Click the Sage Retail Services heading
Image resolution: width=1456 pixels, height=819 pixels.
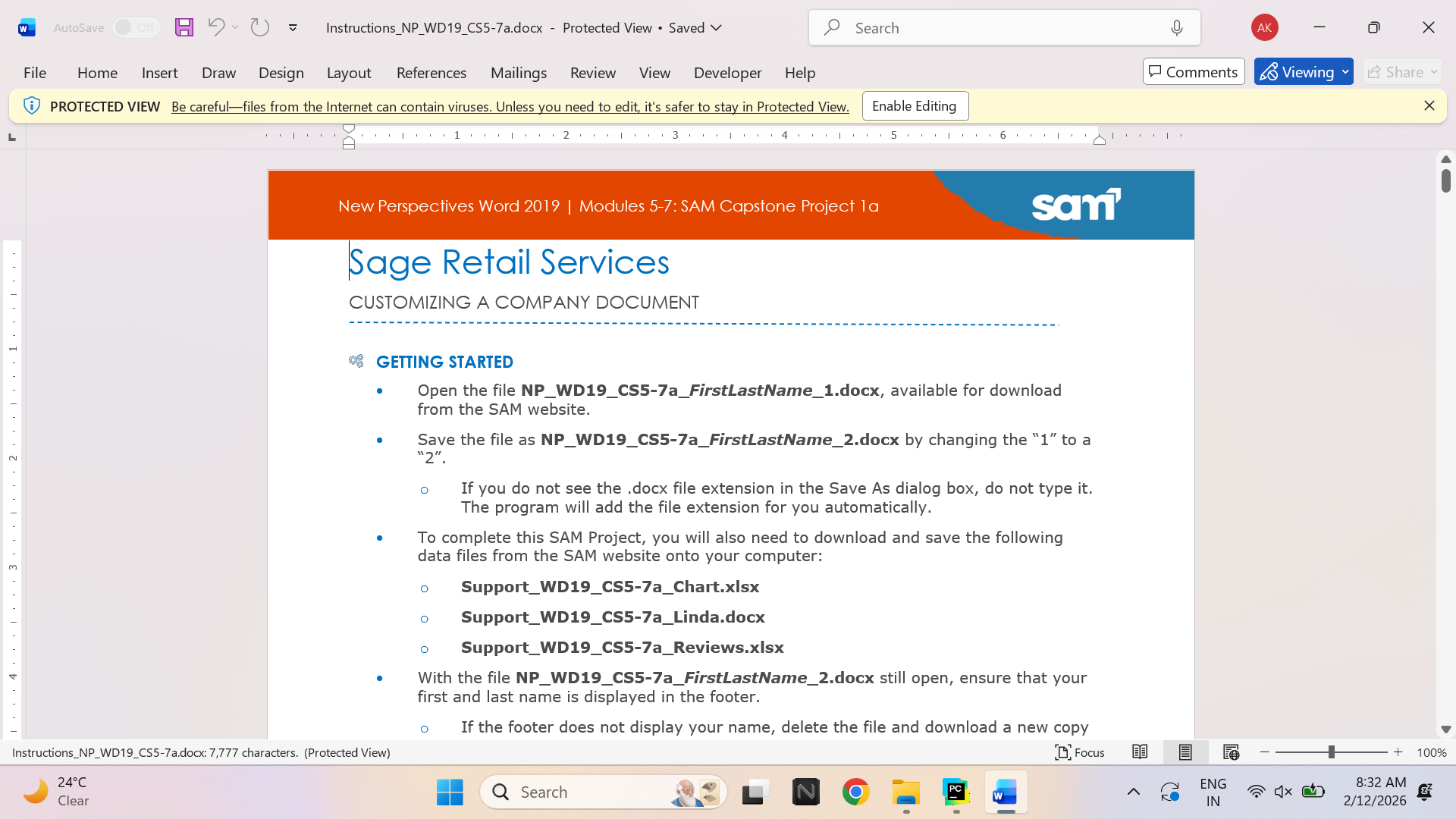[510, 262]
